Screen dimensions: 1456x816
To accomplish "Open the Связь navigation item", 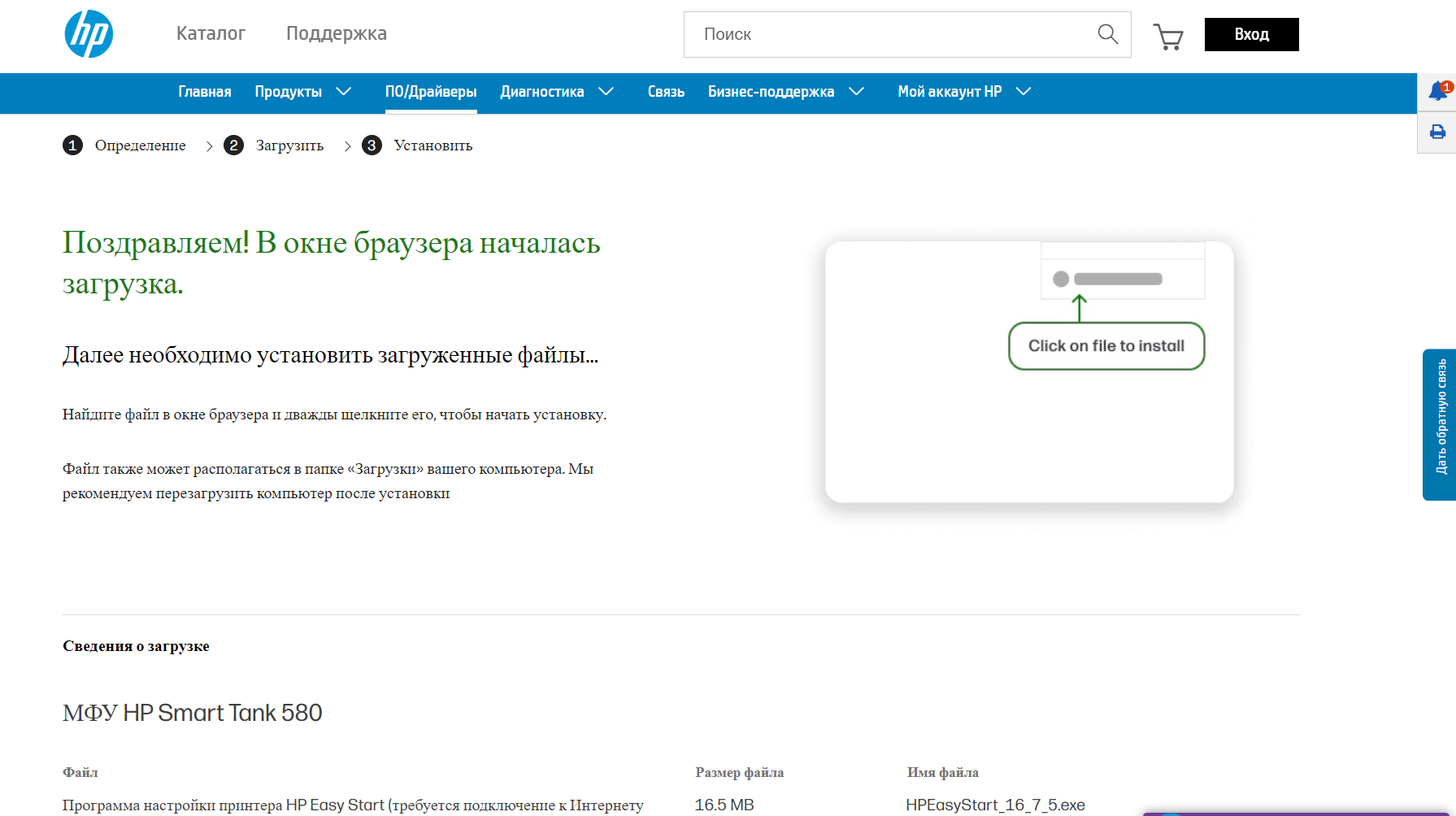I will pyautogui.click(x=666, y=92).
